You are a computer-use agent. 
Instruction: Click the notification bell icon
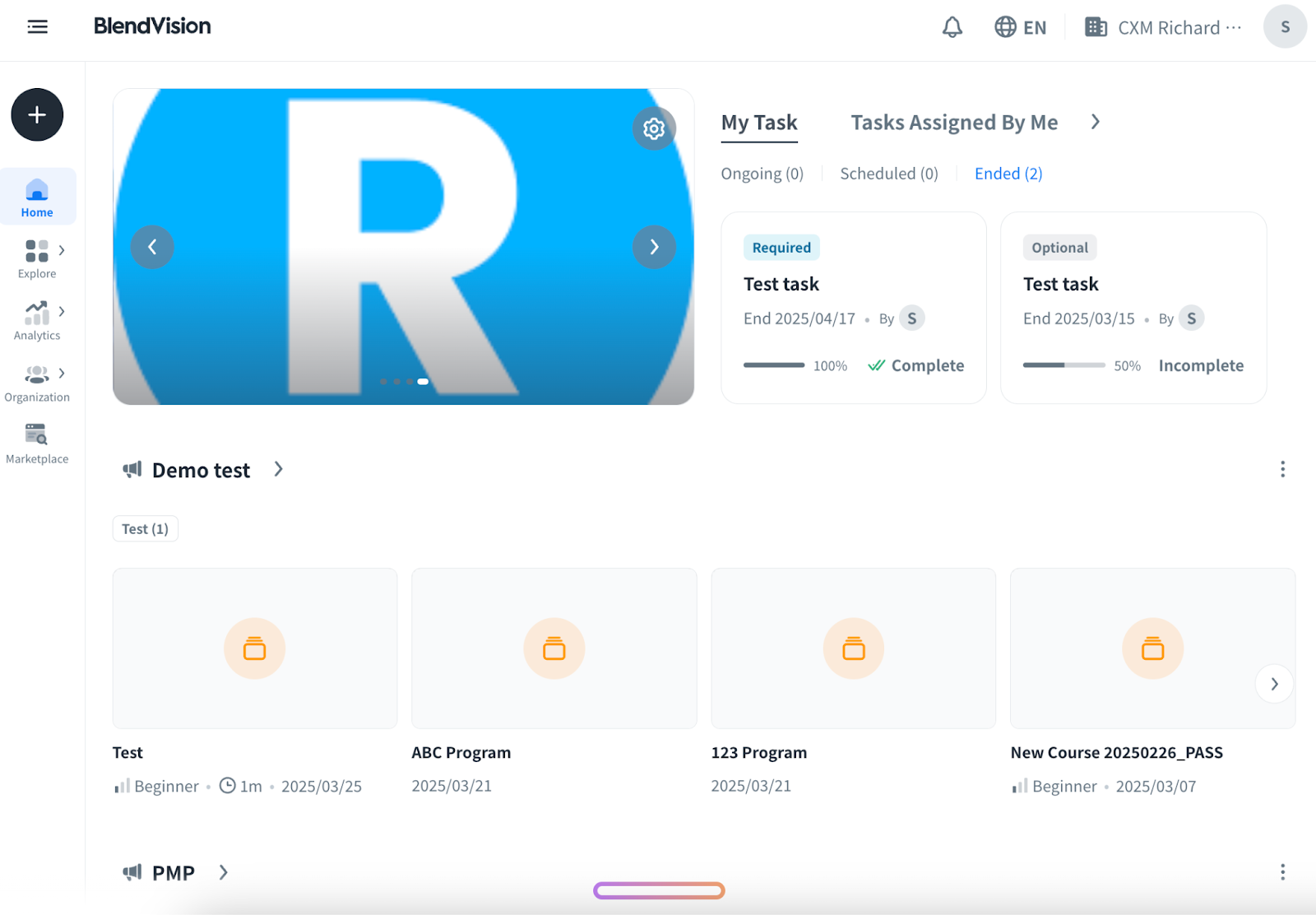coord(952,27)
